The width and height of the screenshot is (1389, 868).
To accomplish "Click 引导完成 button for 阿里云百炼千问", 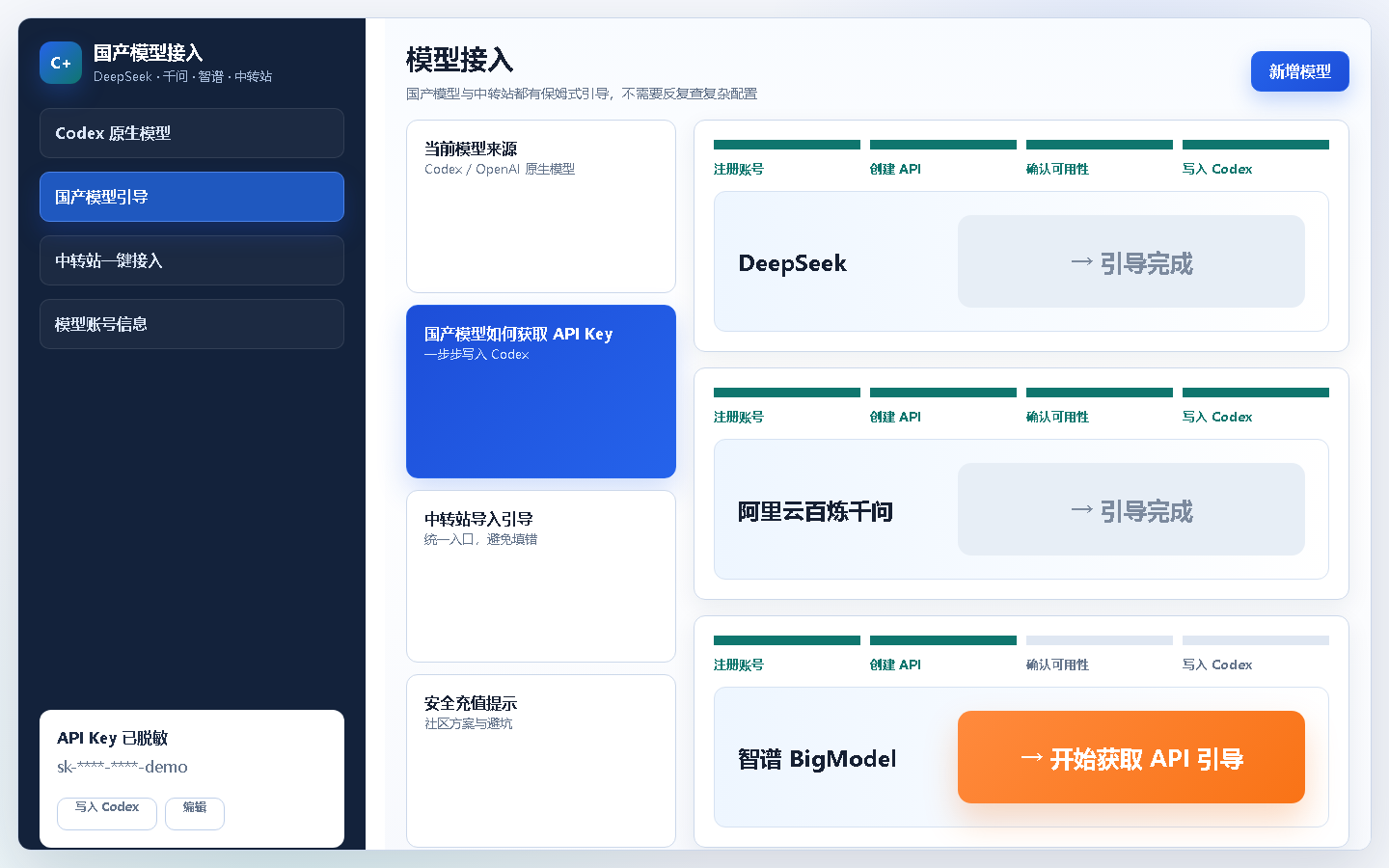I will tap(1131, 509).
